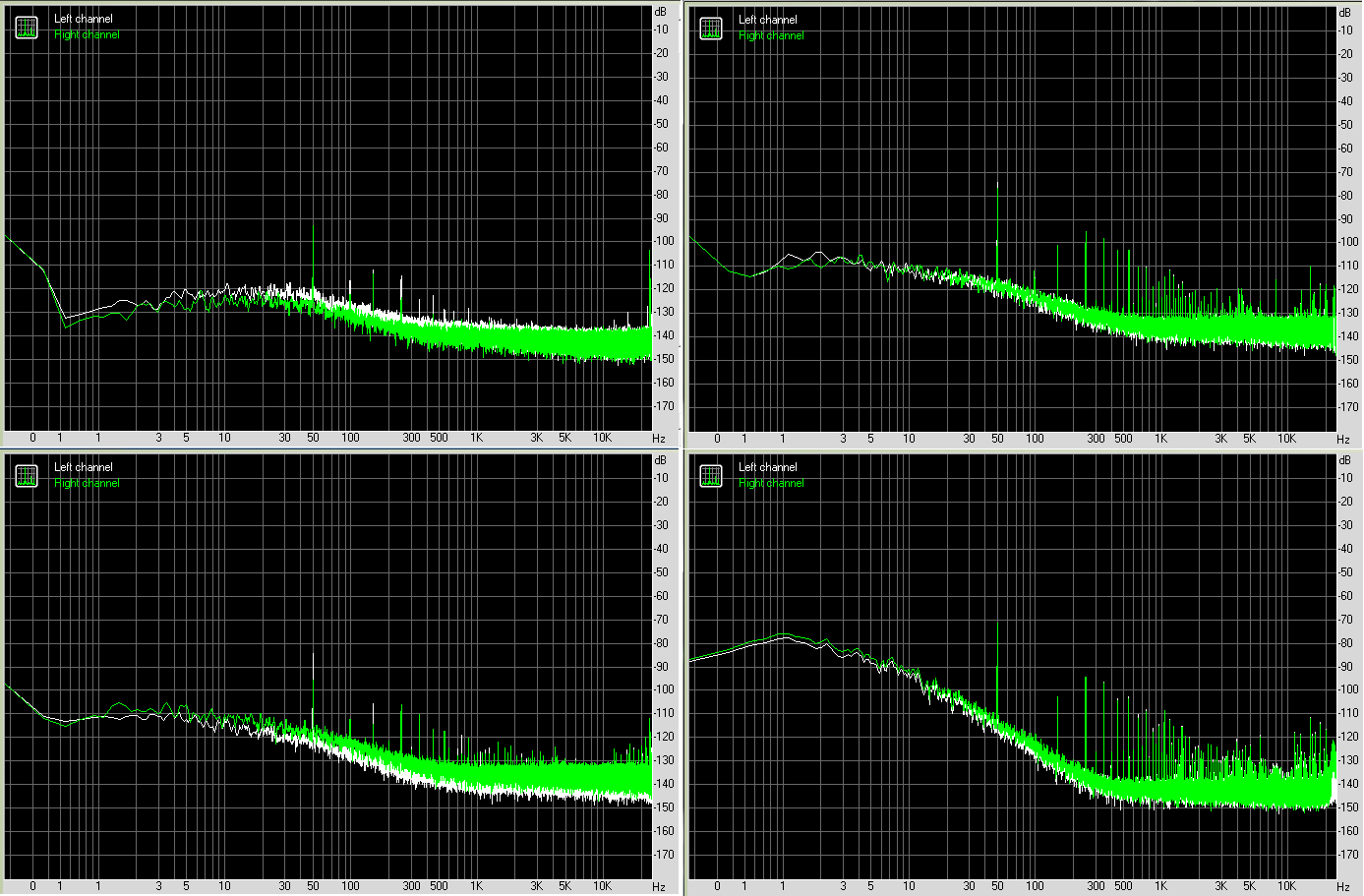Click the grid icon in the top-right spectrum graph

pos(711,30)
